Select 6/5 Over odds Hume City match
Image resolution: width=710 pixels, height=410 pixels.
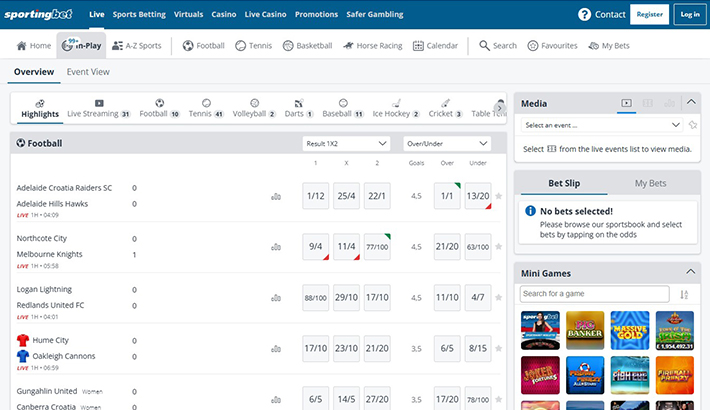(x=447, y=348)
